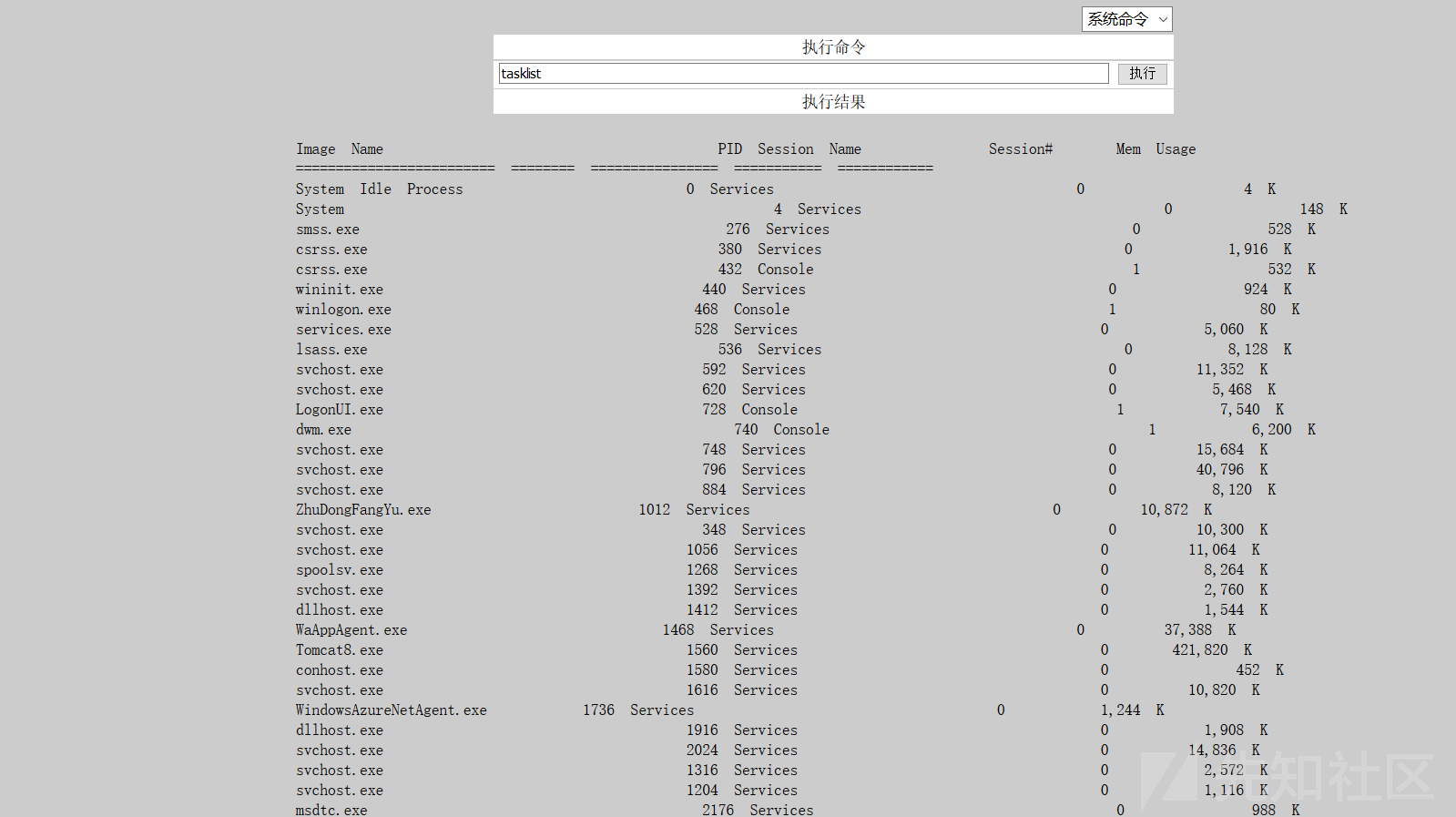Select WindowsAzureNetAgent.exe process name
1456x817 pixels.
click(x=392, y=710)
